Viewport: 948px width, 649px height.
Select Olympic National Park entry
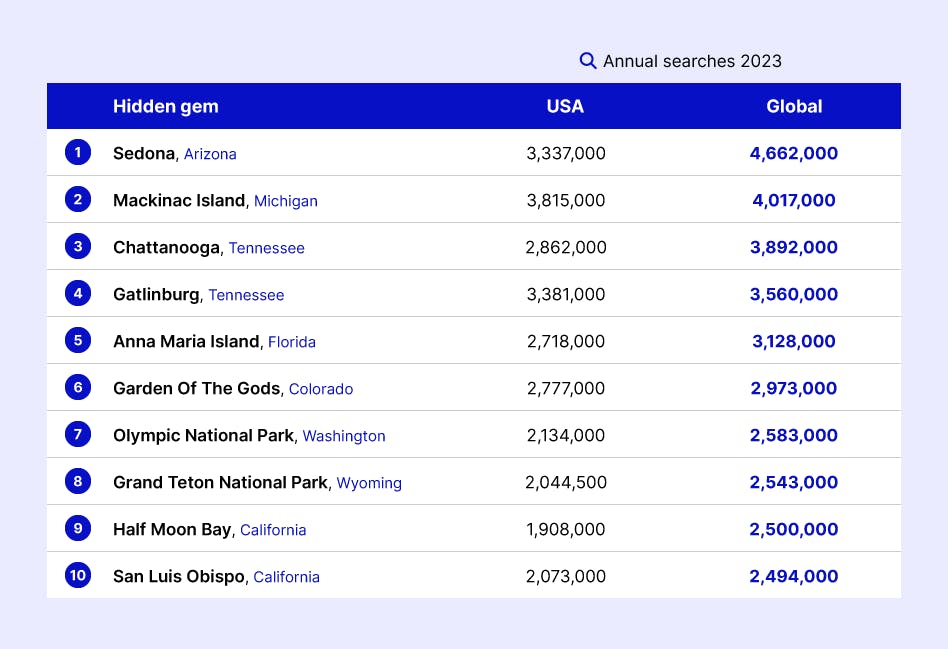(x=203, y=435)
